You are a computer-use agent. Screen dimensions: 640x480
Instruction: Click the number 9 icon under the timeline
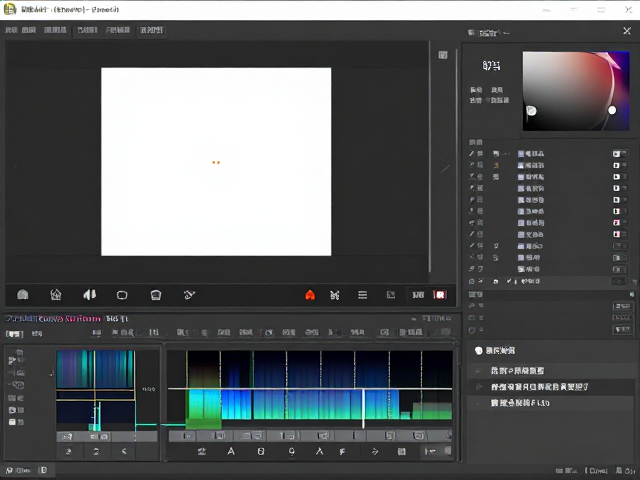click(291, 451)
